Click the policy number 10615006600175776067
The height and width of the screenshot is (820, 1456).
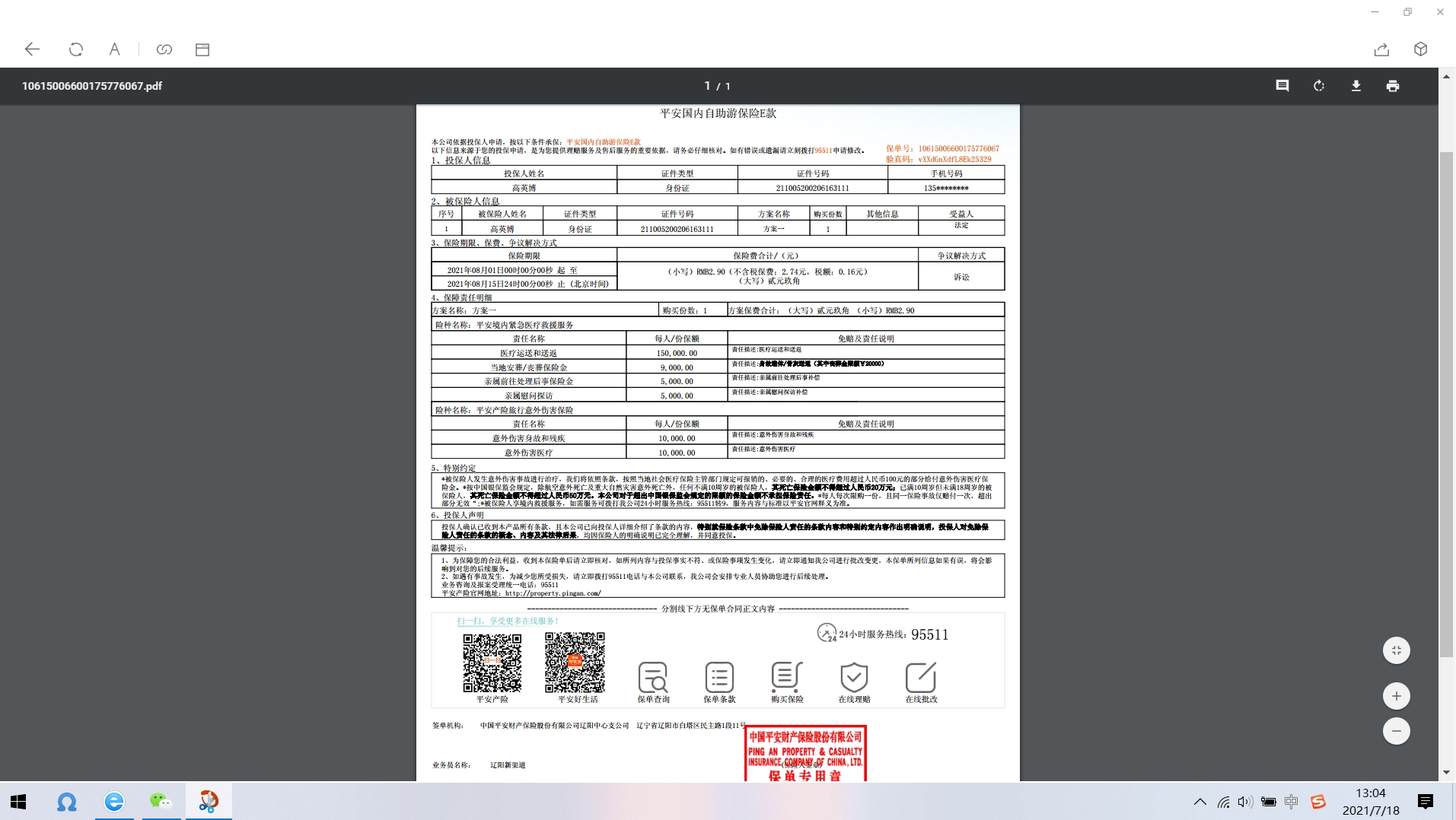(x=958, y=149)
